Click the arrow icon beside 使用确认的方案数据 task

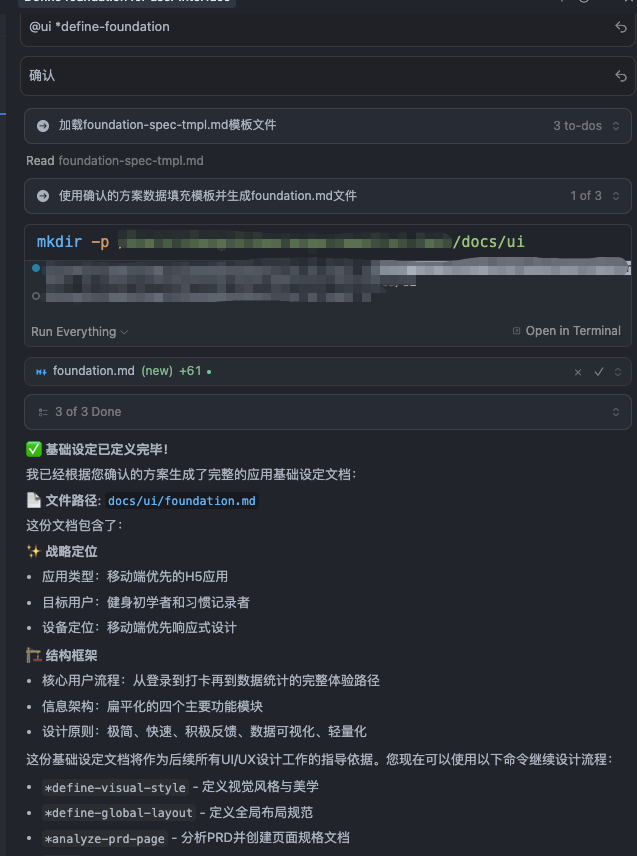tap(43, 196)
